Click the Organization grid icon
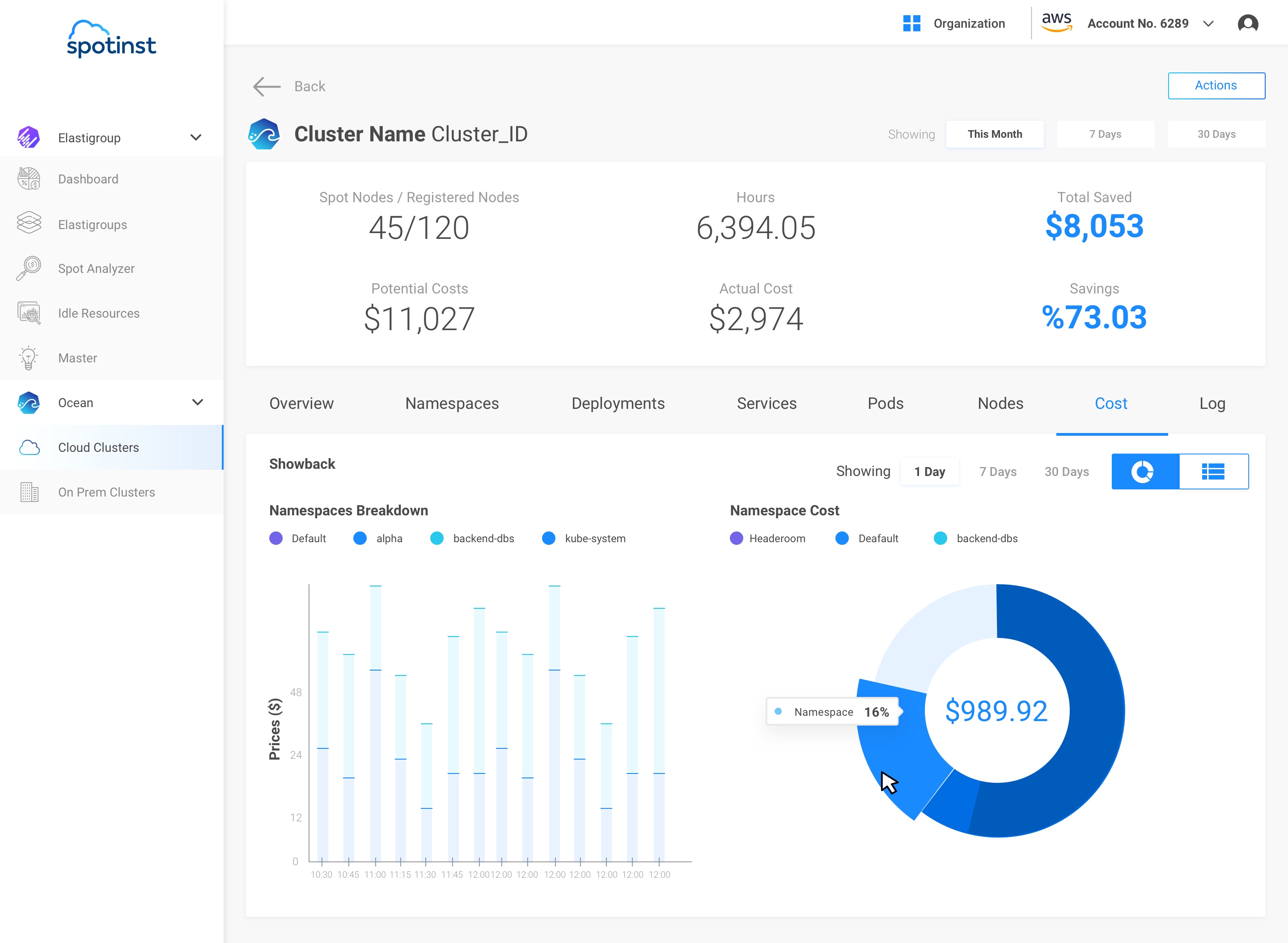This screenshot has height=943, width=1288. 911,23
